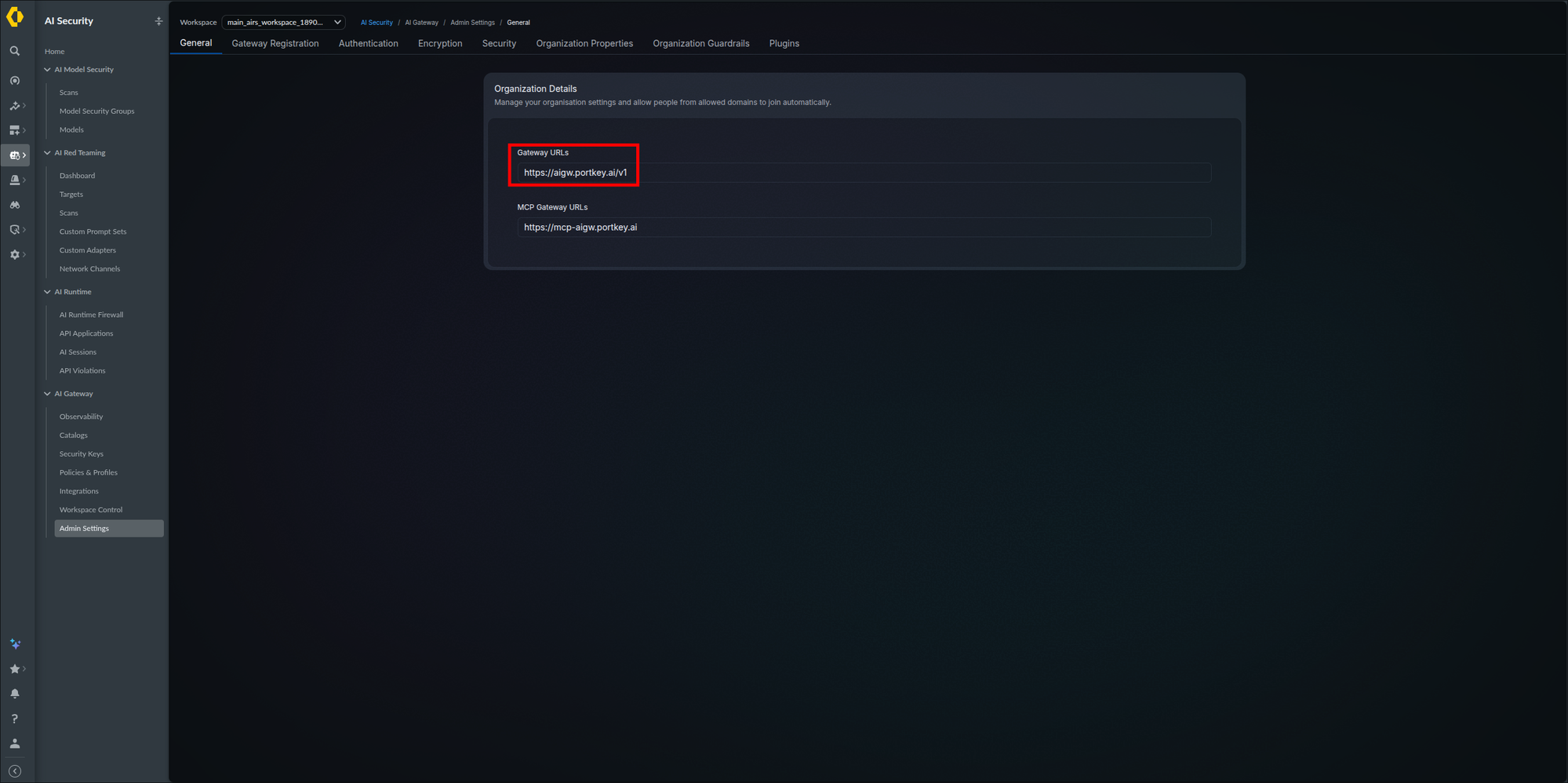Open Security Keys in sidebar

point(82,454)
